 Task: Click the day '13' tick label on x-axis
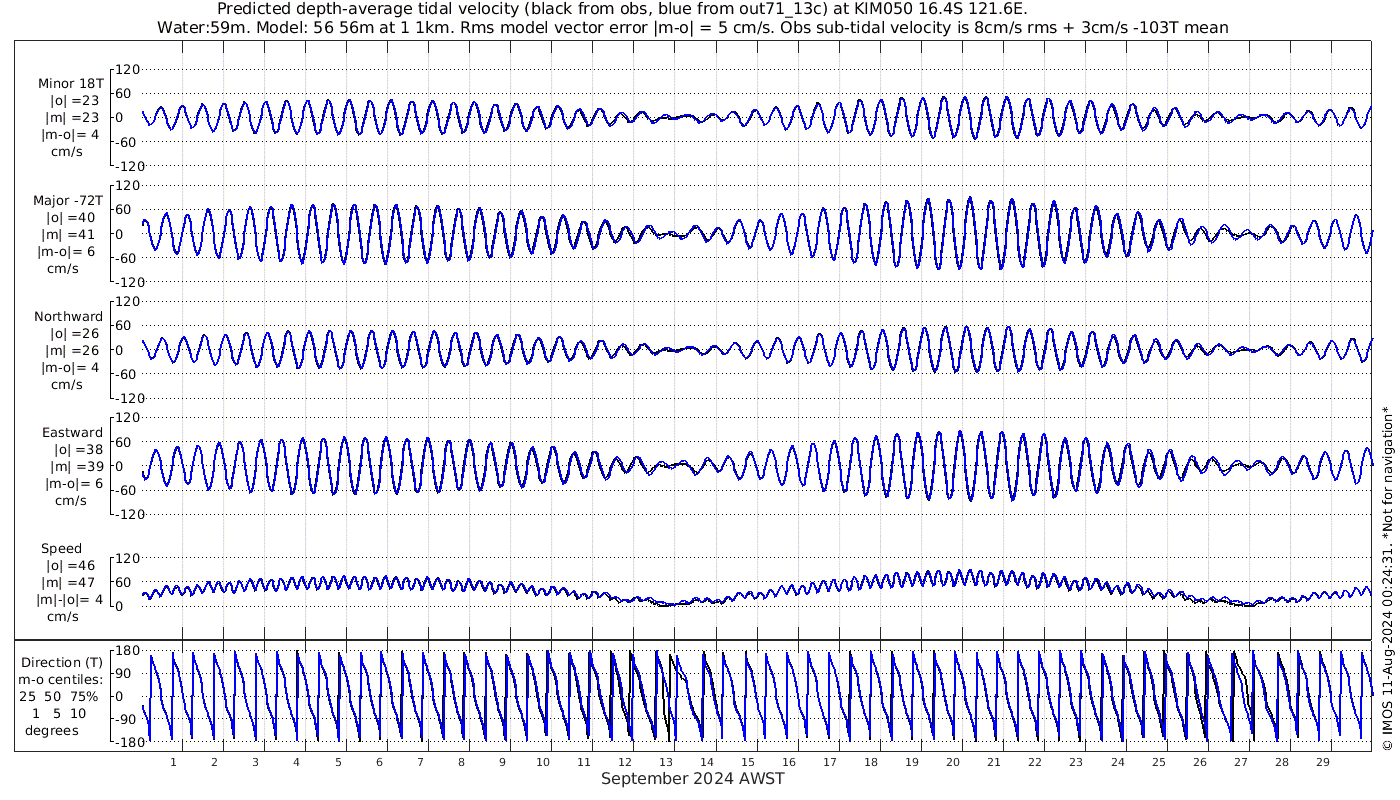click(666, 762)
